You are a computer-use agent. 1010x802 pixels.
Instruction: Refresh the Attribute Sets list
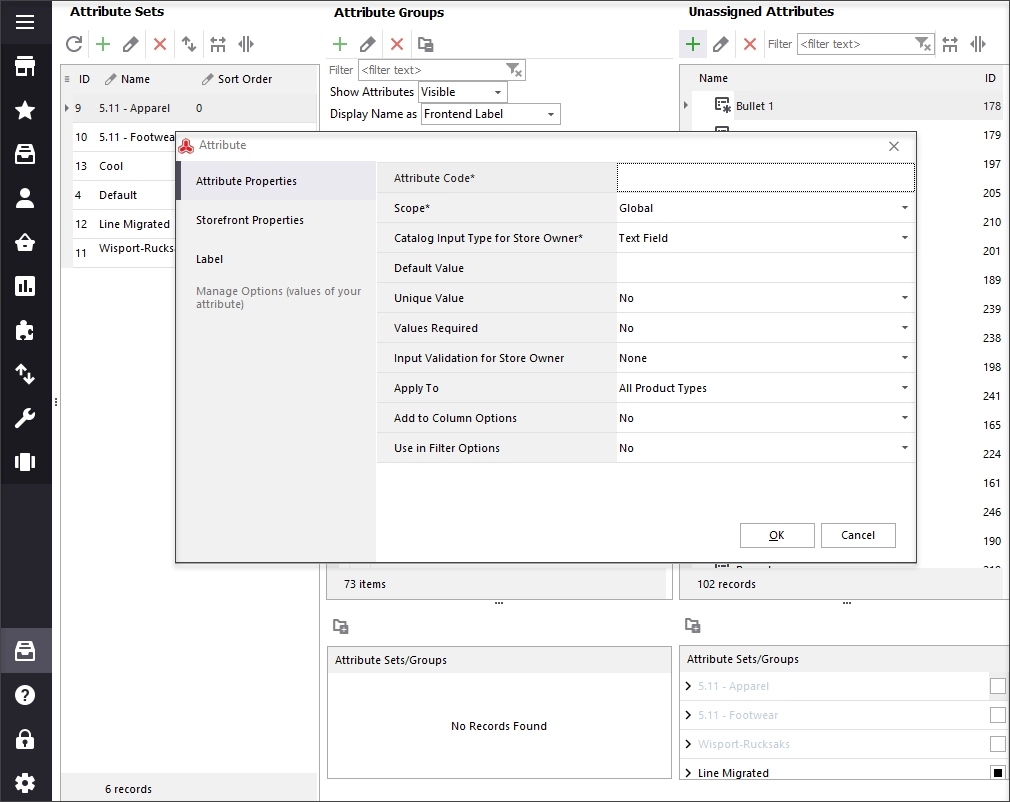(74, 44)
